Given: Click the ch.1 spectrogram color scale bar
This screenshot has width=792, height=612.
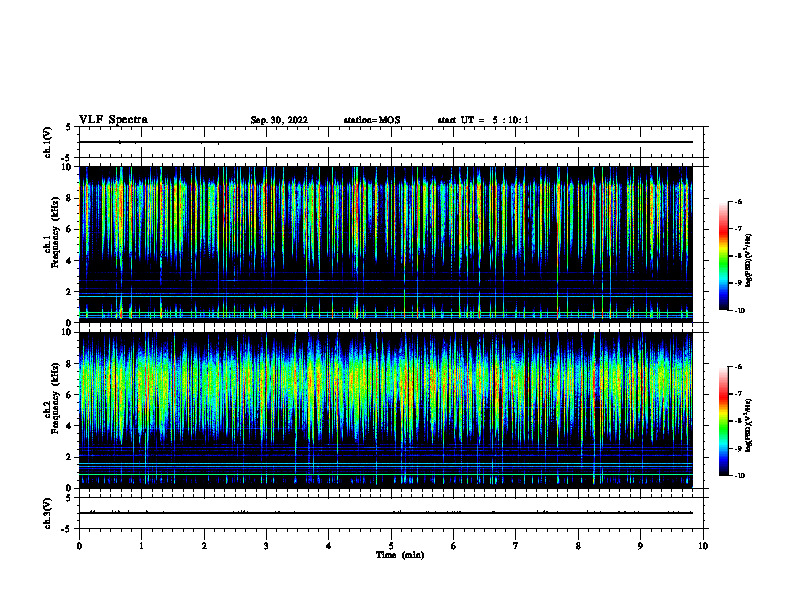Looking at the screenshot, I should (723, 256).
